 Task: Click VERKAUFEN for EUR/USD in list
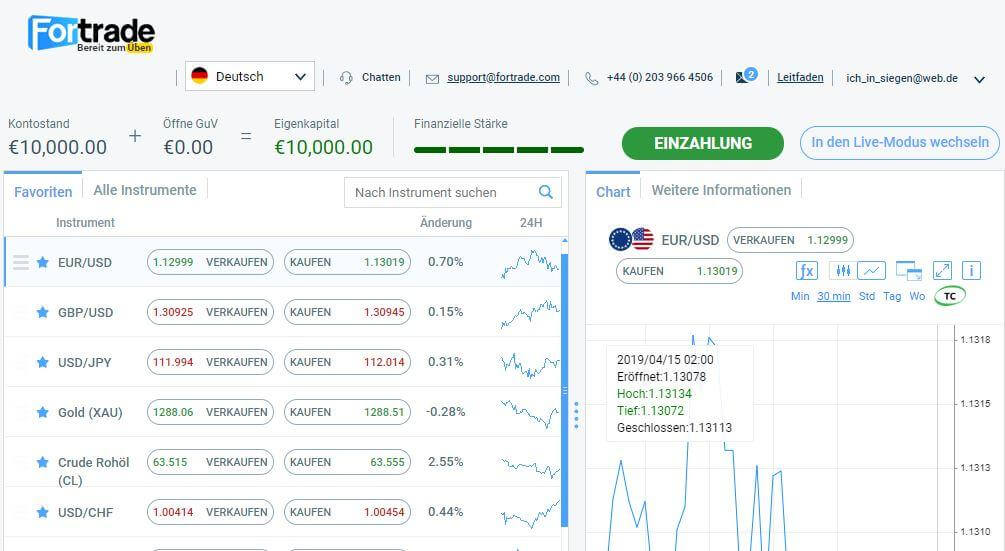tap(210, 262)
